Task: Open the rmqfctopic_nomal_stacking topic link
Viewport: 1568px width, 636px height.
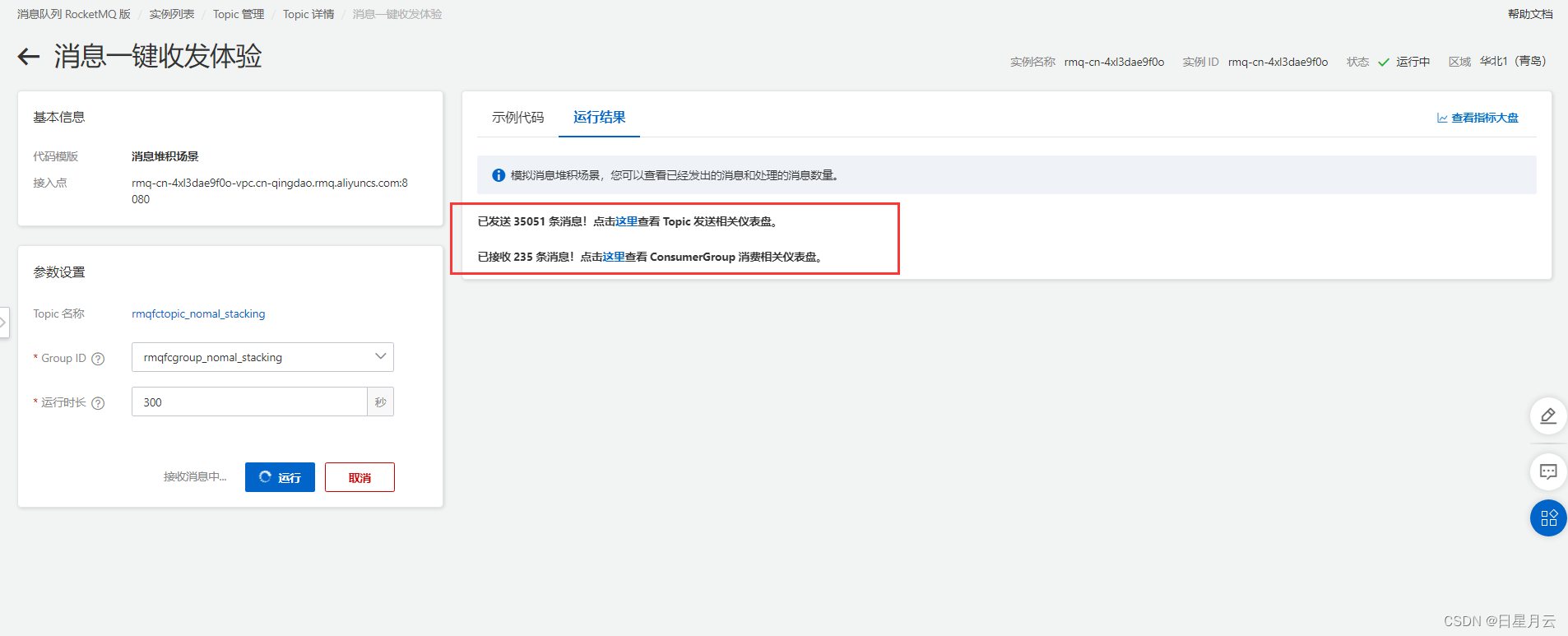Action: pyautogui.click(x=198, y=313)
